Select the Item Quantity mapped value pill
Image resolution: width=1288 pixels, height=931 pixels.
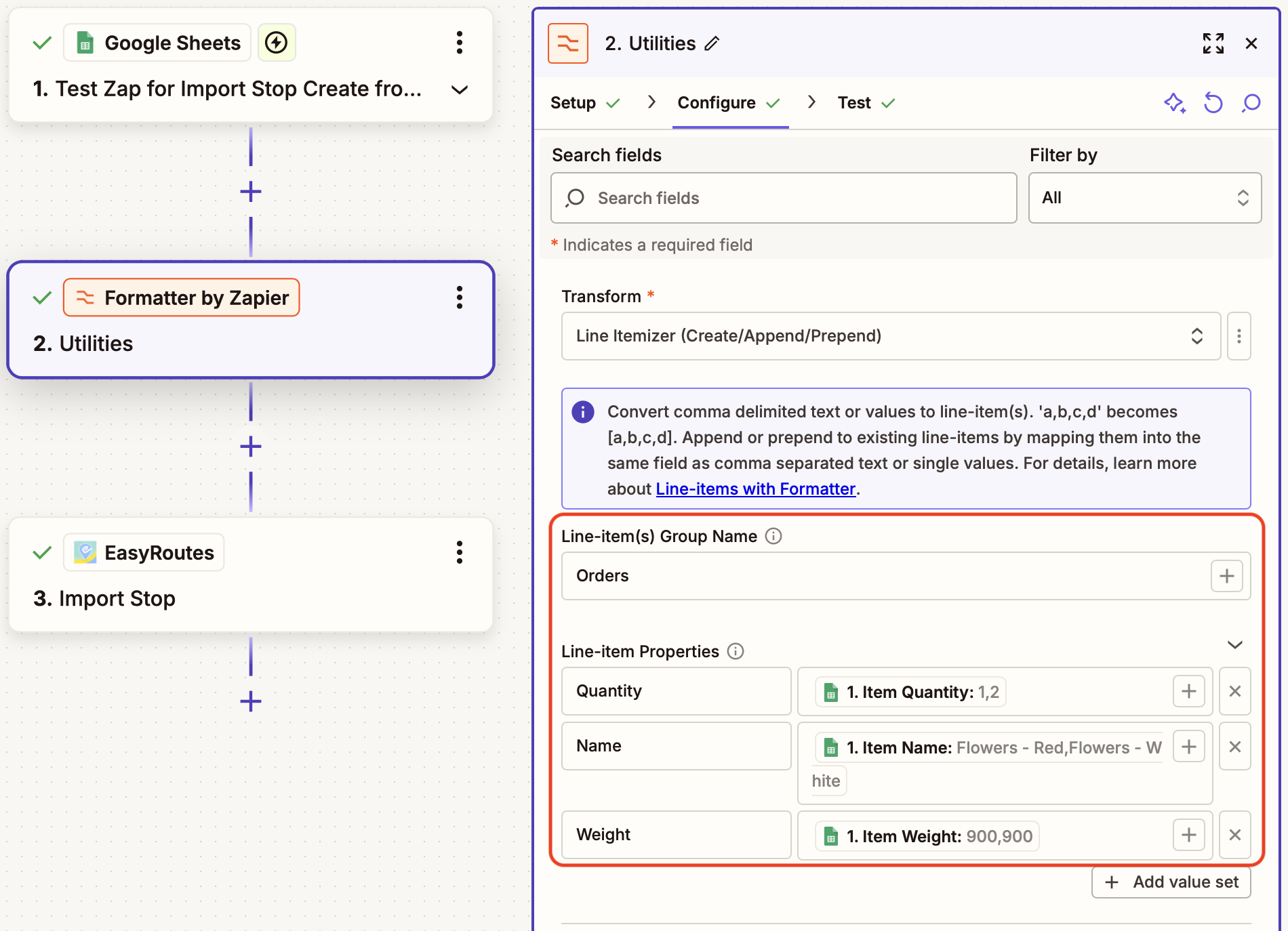[910, 692]
